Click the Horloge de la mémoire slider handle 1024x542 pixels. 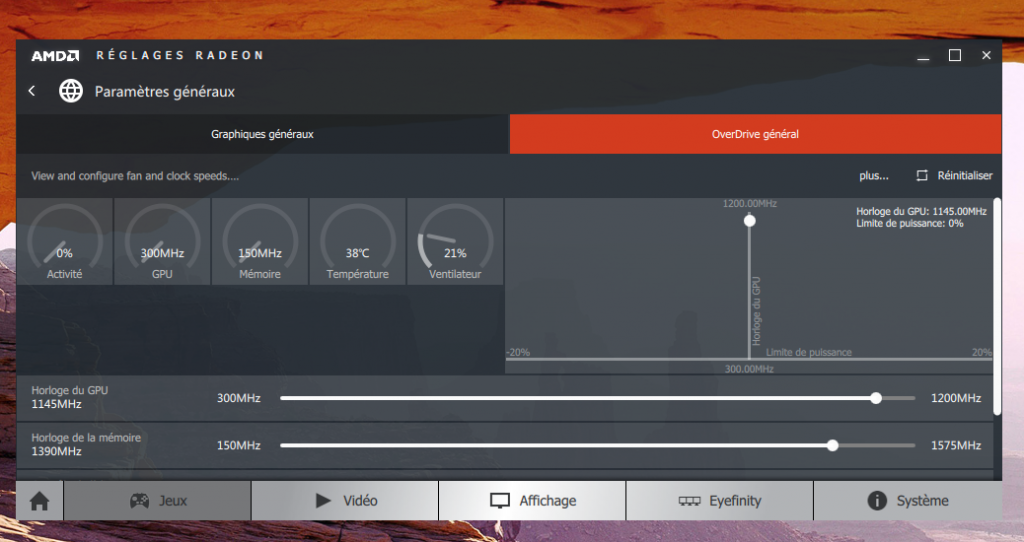pos(833,445)
